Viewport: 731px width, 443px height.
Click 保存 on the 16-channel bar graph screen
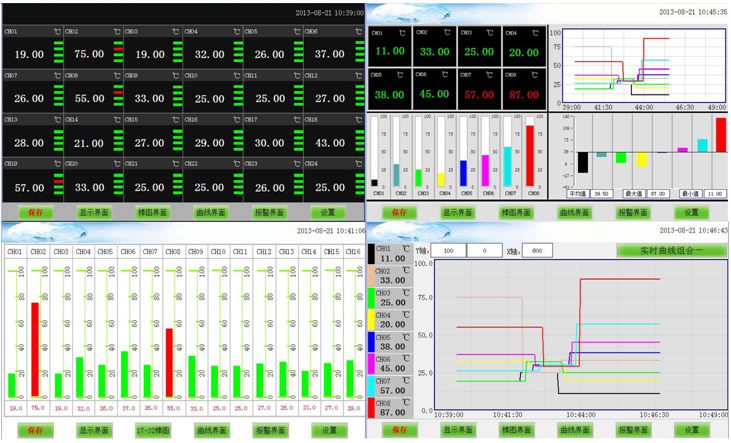coord(35,430)
